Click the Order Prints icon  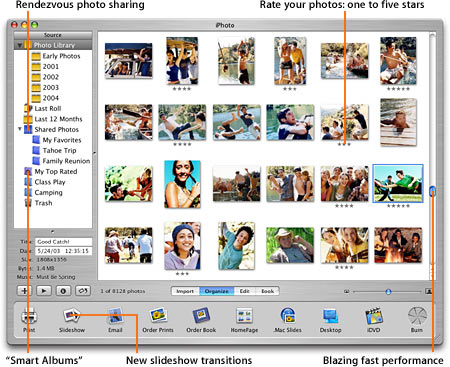click(158, 315)
